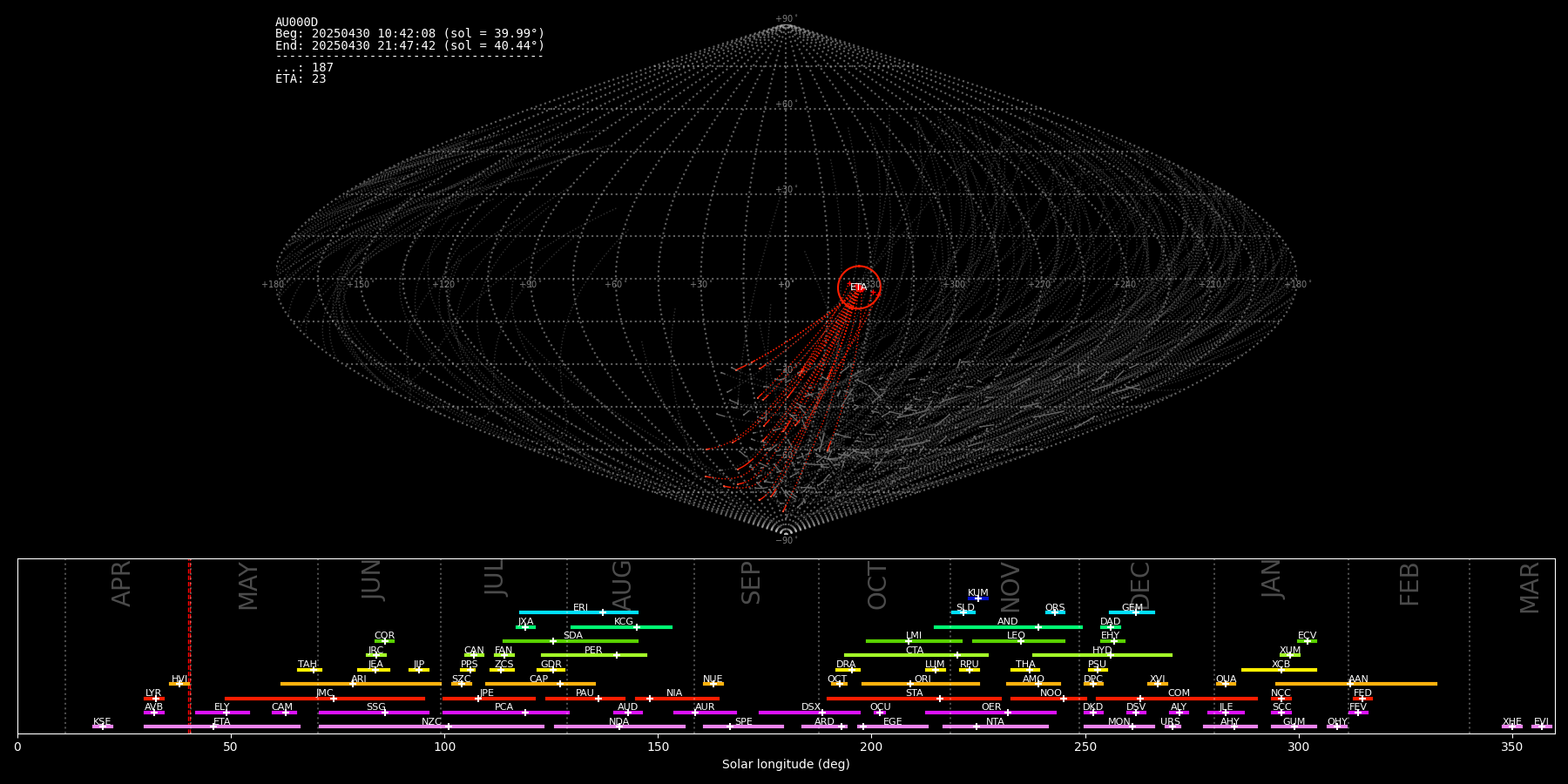
Task: Click the ORI shower label
Action: click(x=923, y=679)
